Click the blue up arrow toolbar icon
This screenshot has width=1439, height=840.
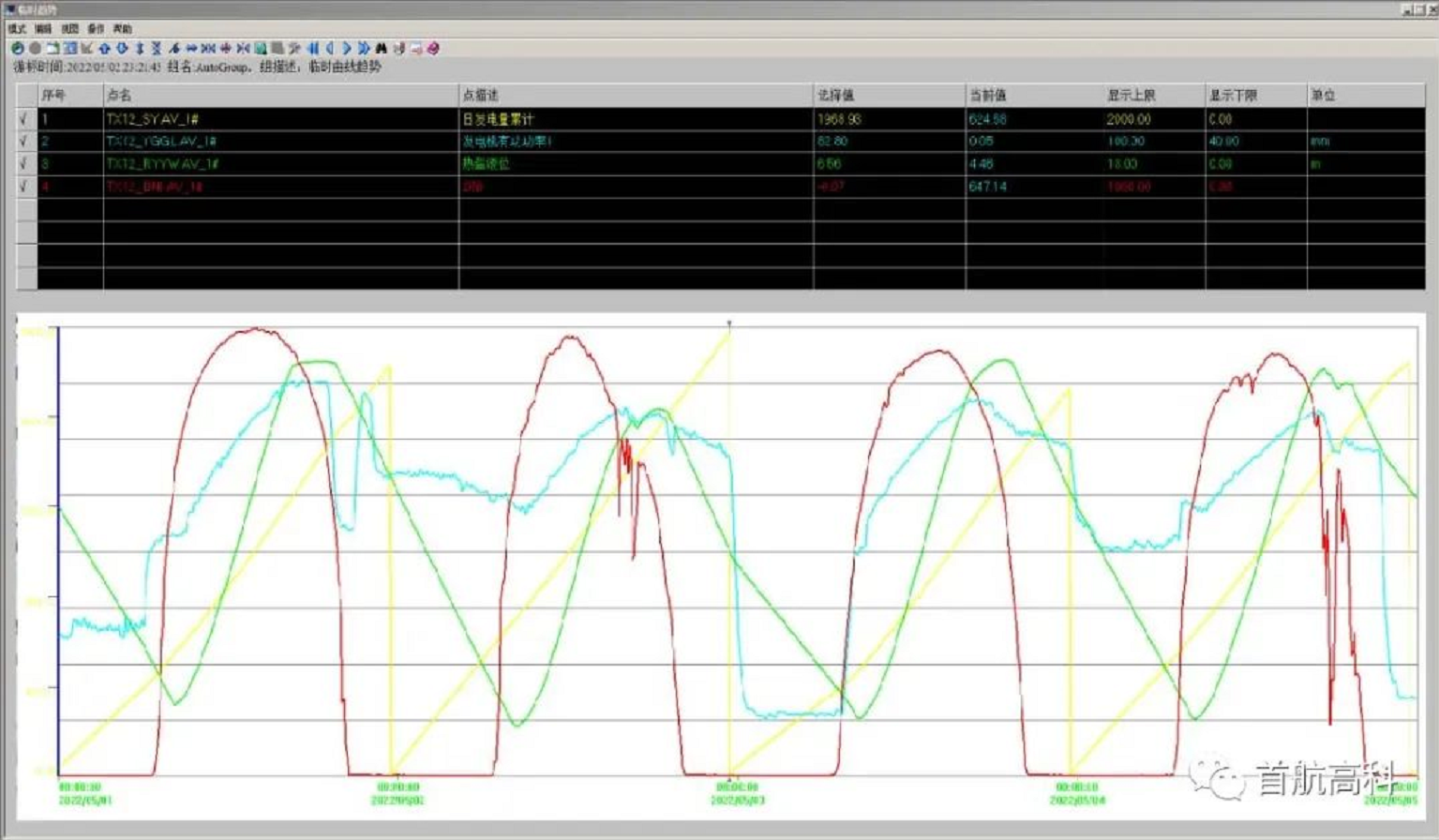104,48
